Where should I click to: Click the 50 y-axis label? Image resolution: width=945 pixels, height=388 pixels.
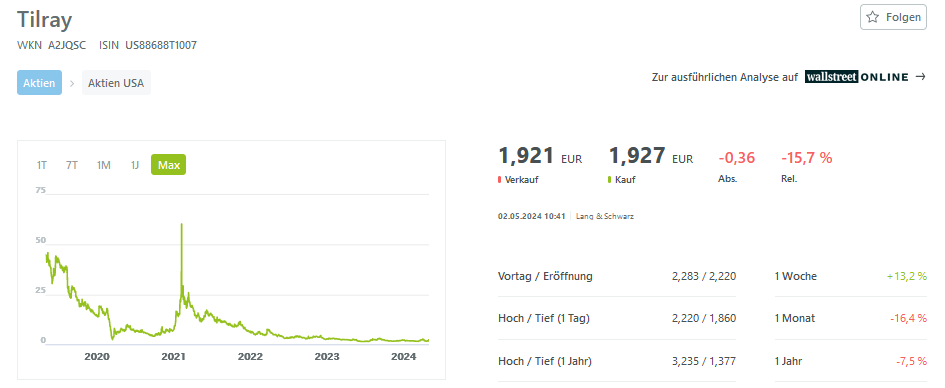41,240
